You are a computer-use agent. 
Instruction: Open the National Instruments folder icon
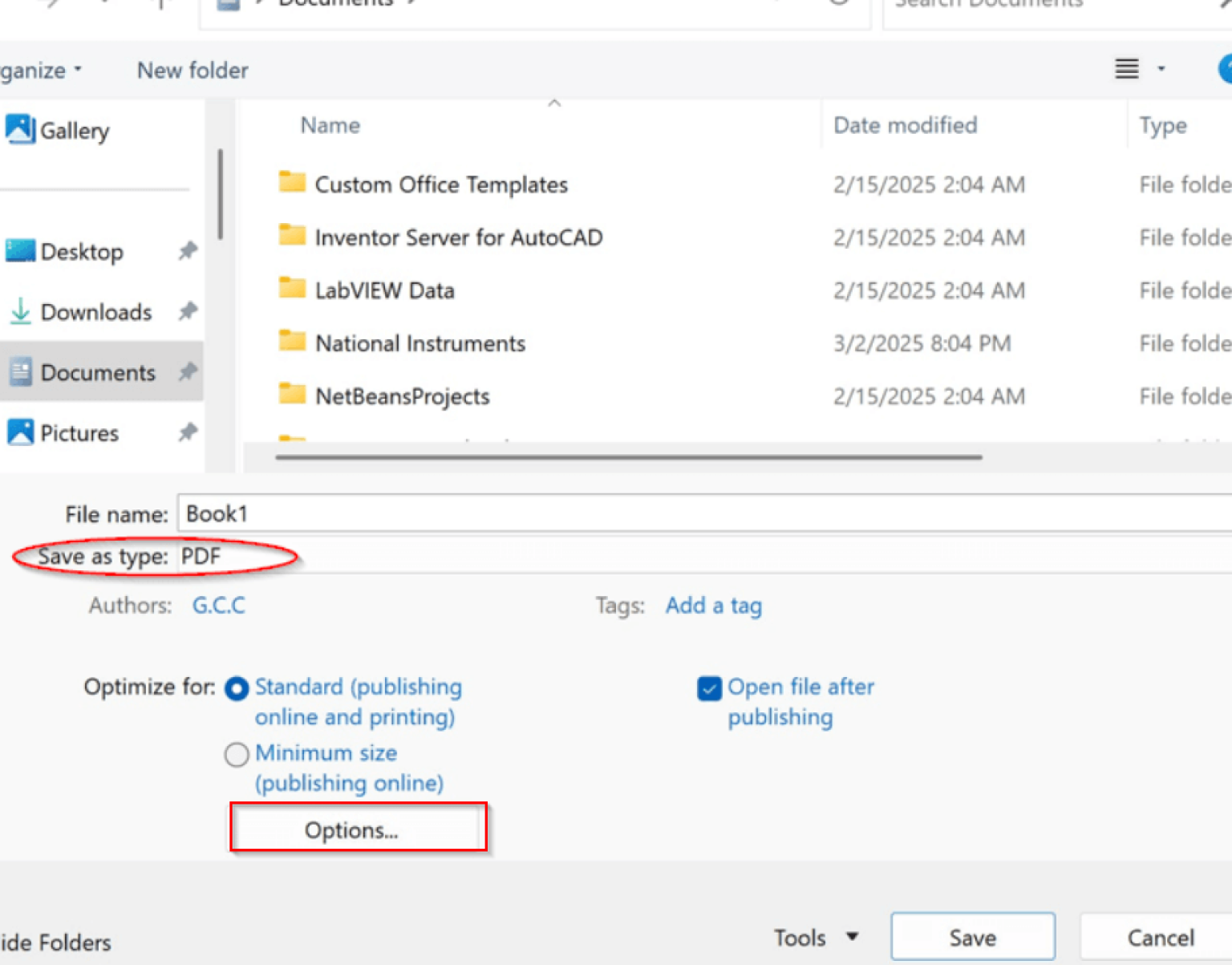291,342
